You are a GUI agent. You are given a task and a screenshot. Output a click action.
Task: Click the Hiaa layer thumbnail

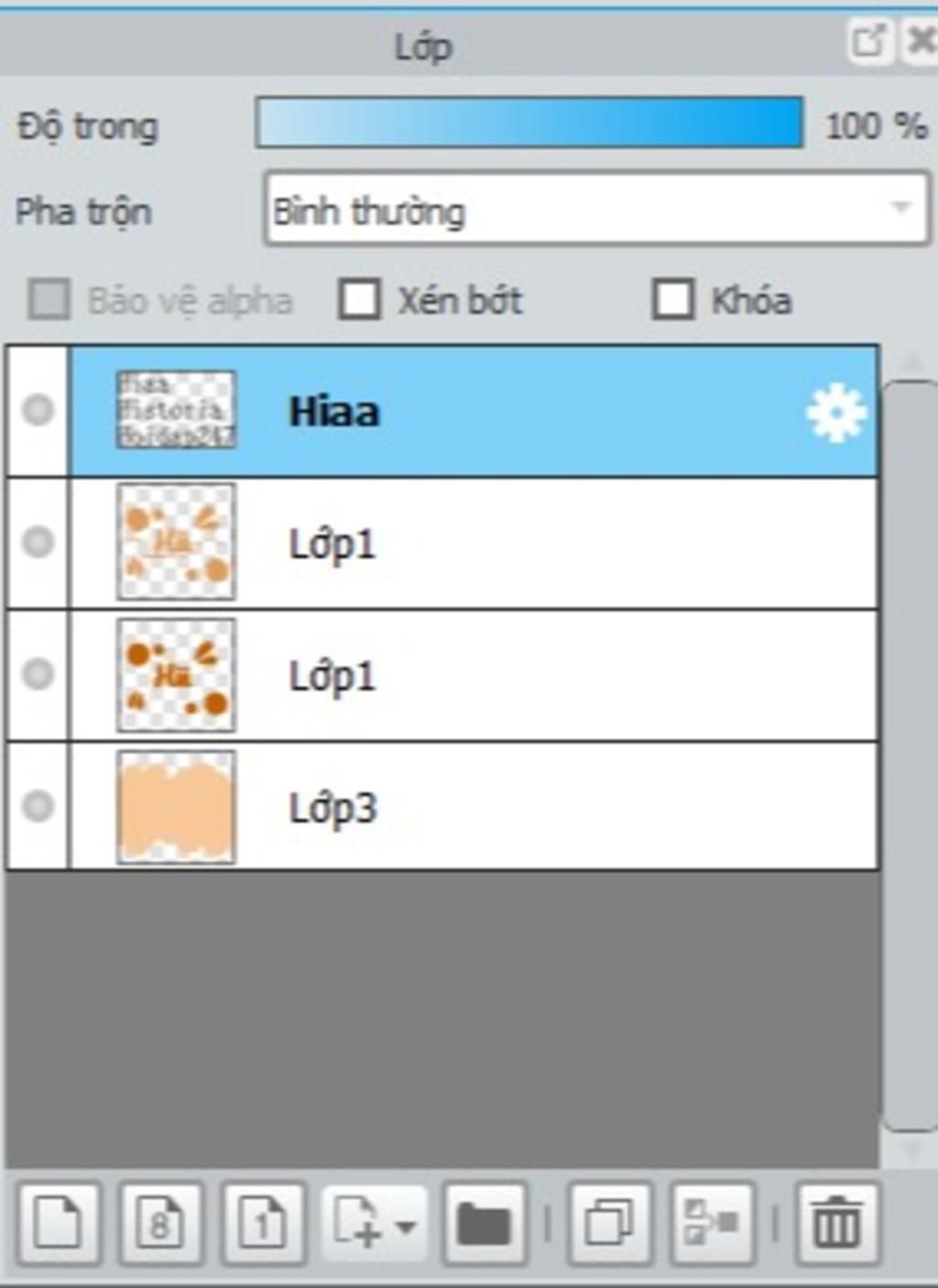(x=176, y=409)
